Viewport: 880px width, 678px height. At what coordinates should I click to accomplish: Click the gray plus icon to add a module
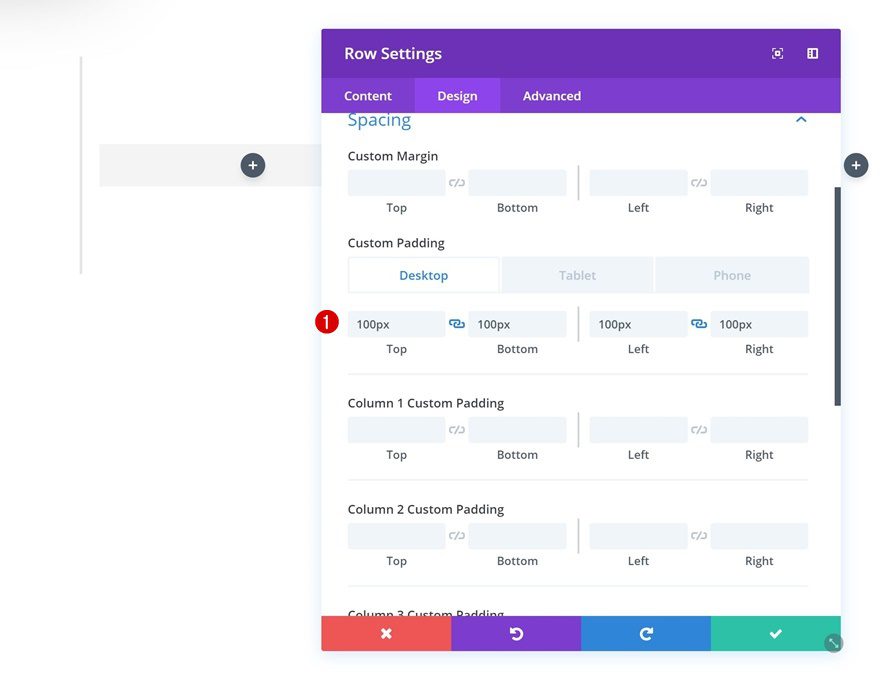pos(252,165)
